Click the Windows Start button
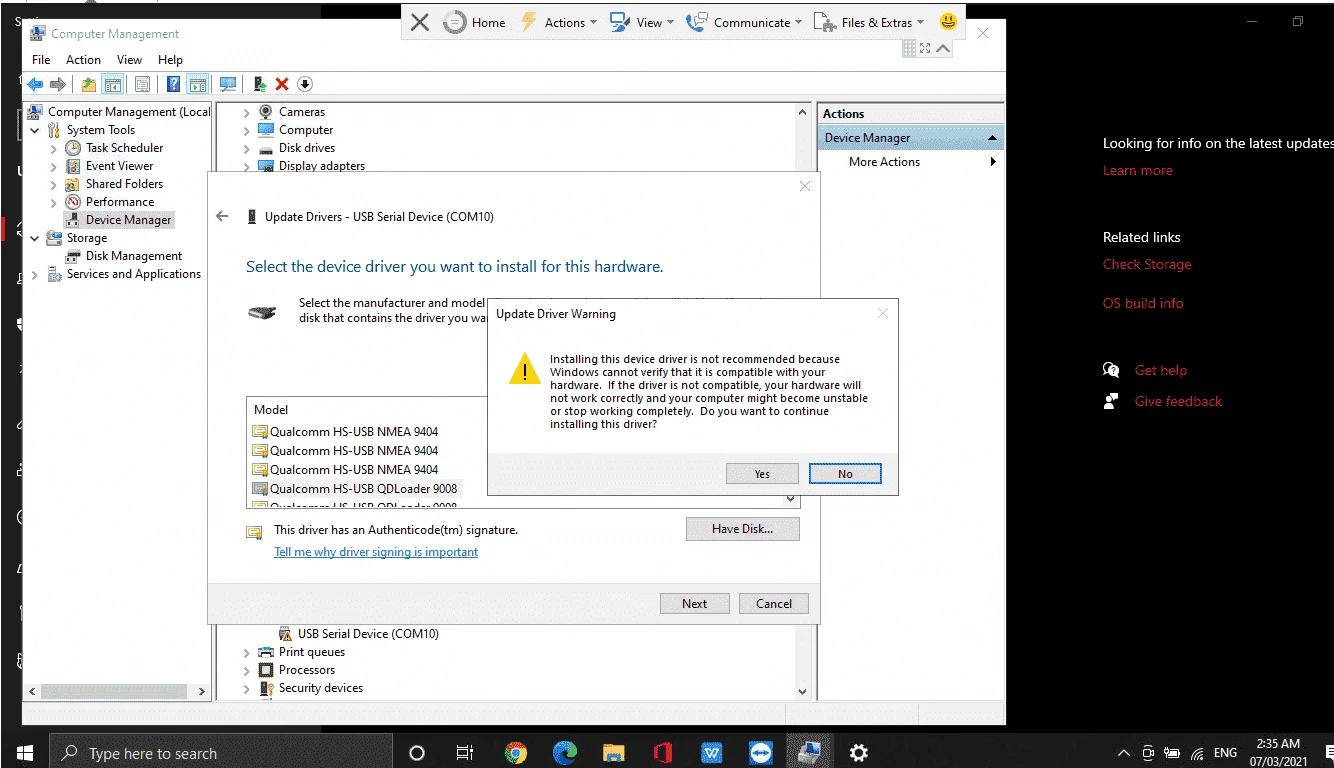 tap(24, 753)
